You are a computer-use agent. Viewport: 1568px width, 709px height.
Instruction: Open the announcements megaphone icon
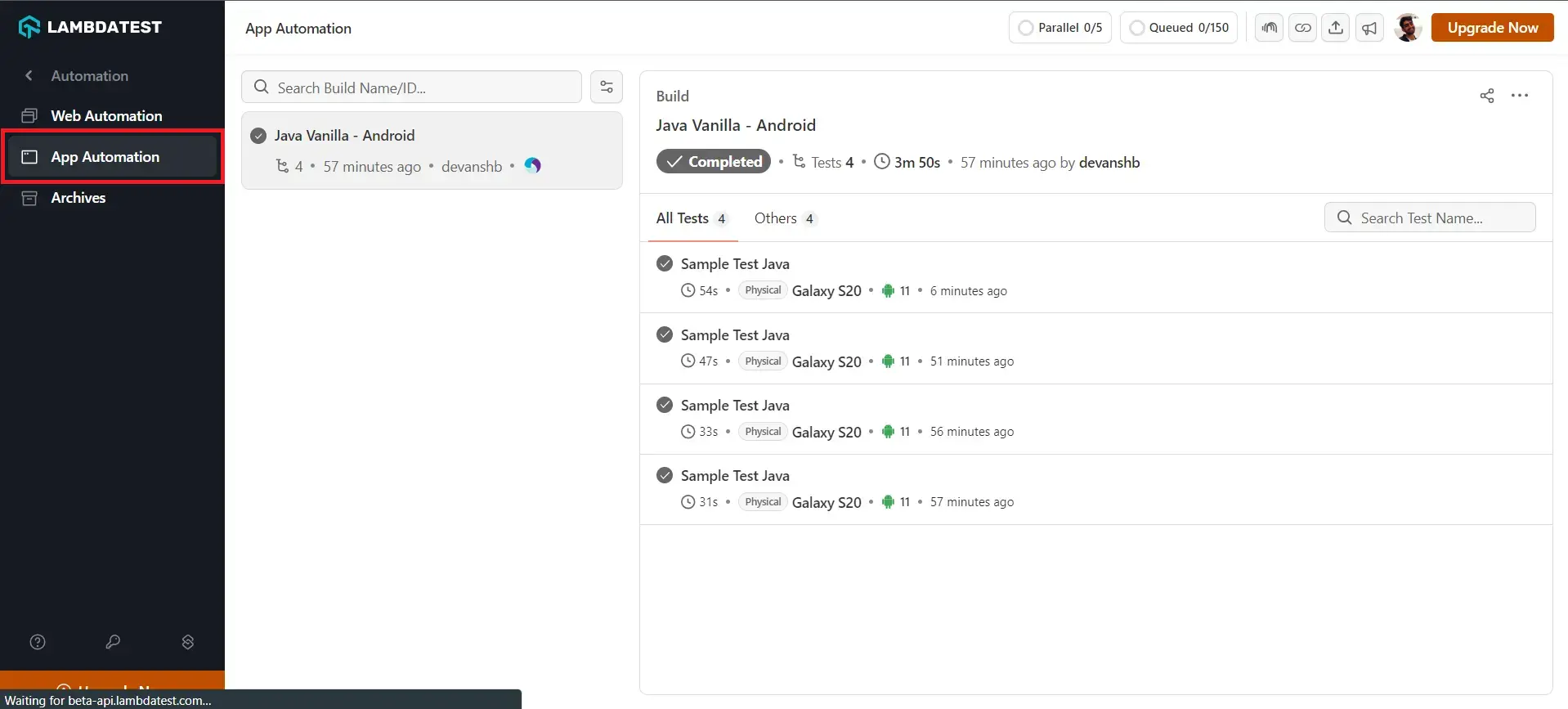click(1369, 28)
